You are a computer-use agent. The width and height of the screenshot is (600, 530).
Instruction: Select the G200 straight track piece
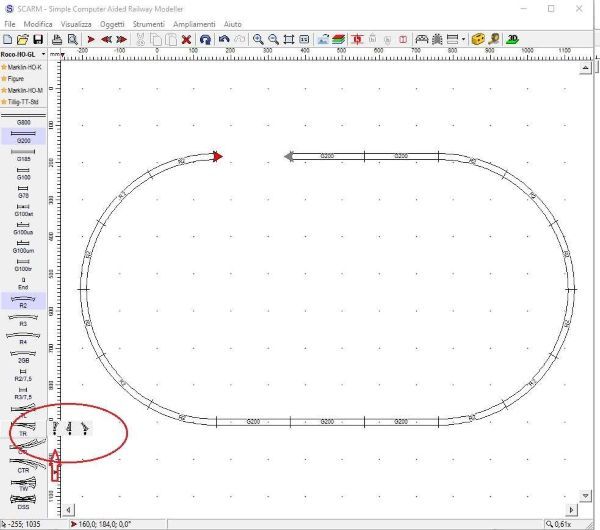(23, 137)
